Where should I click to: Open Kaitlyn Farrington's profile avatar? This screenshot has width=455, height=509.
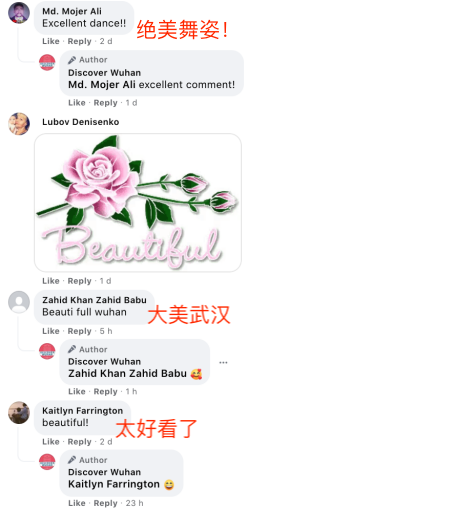point(19,413)
